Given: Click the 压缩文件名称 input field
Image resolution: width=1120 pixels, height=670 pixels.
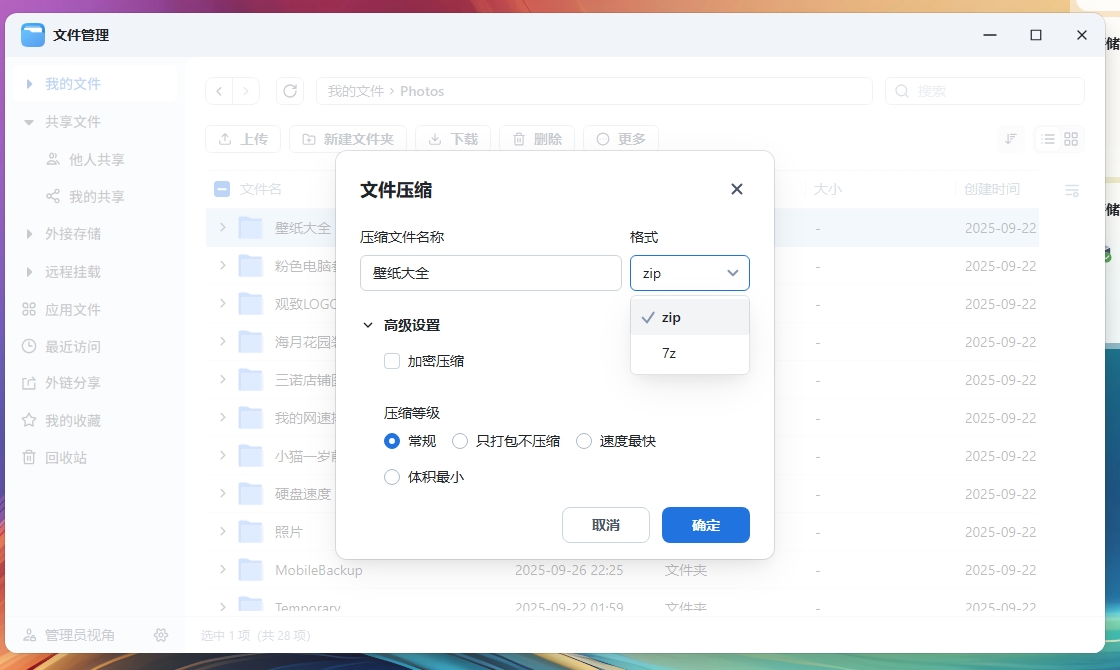Looking at the screenshot, I should pos(490,273).
